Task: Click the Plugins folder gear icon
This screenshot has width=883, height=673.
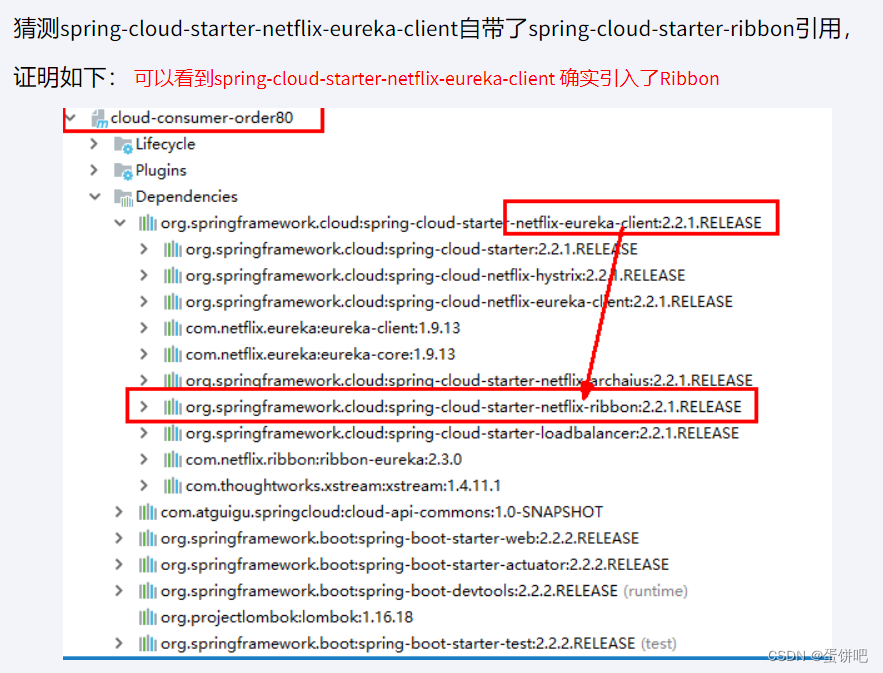Action: click(x=123, y=171)
